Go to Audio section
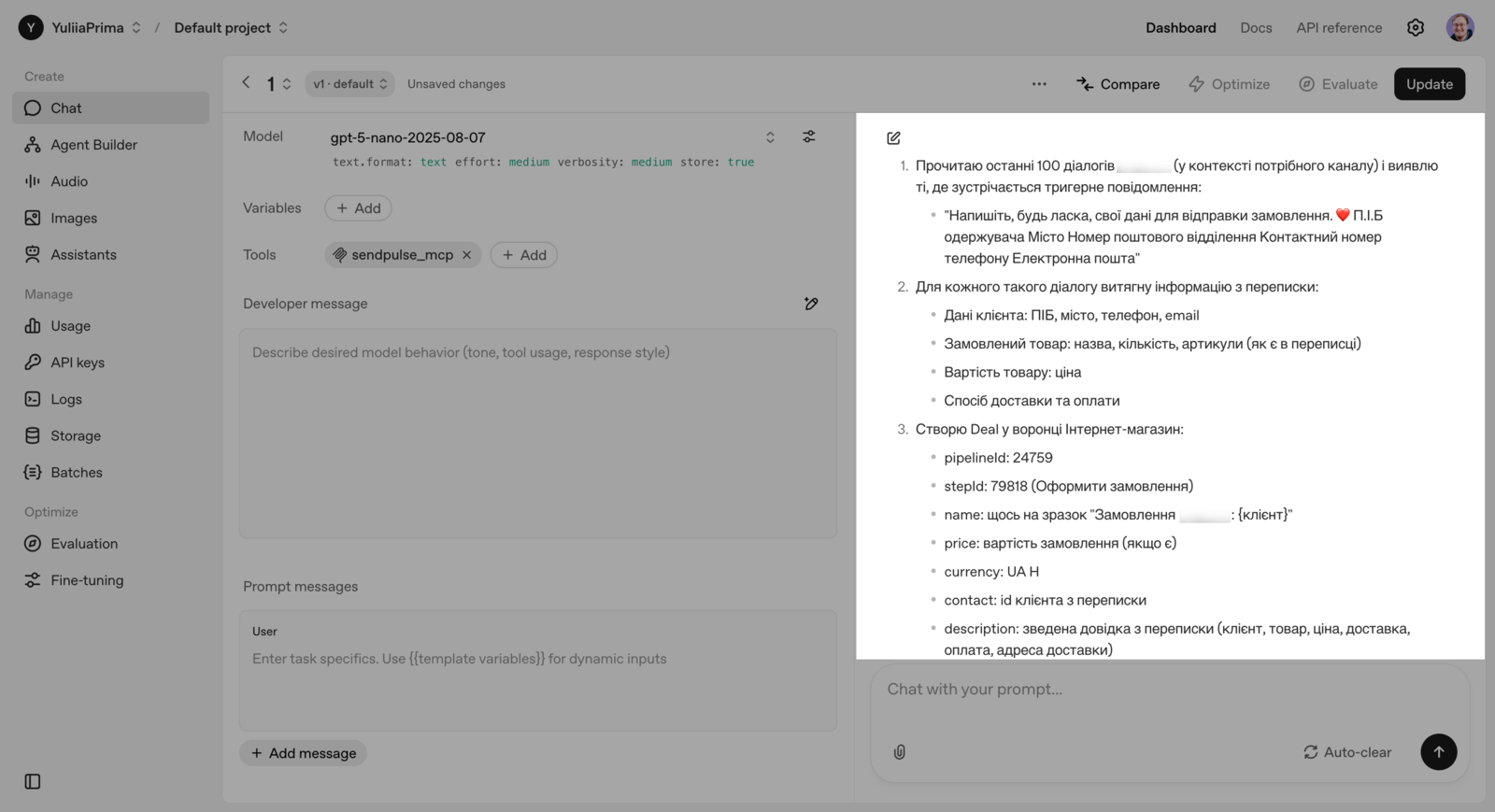The height and width of the screenshot is (812, 1495). [x=110, y=181]
